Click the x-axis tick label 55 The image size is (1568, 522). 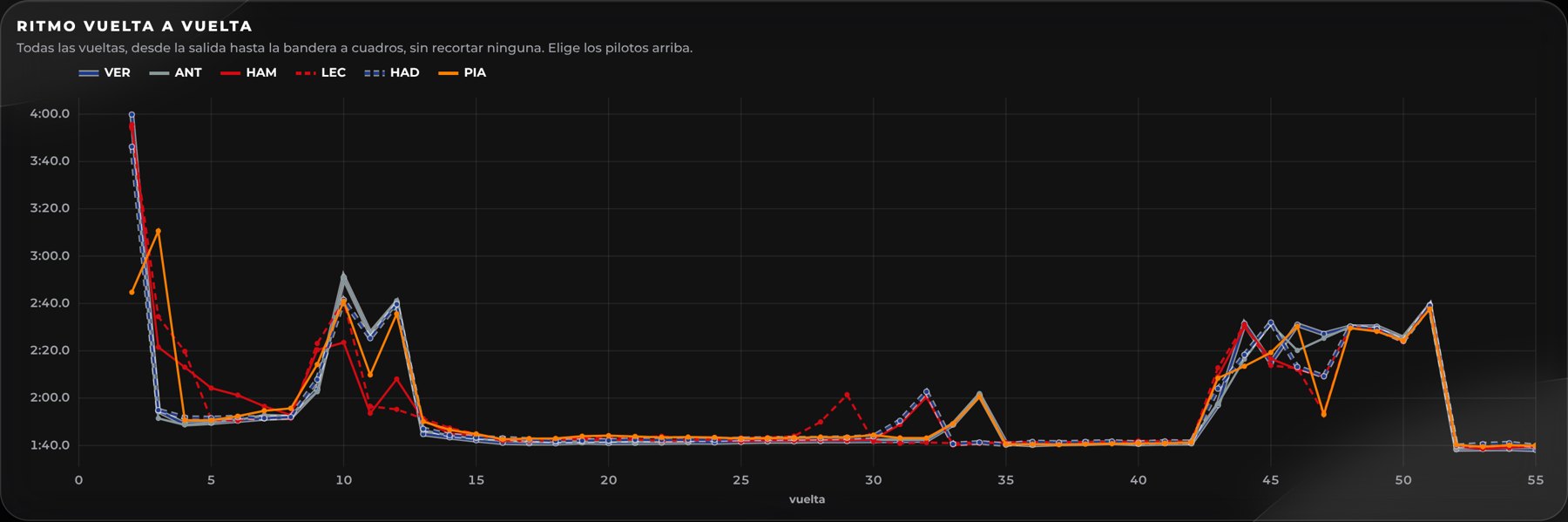pyautogui.click(x=1535, y=480)
